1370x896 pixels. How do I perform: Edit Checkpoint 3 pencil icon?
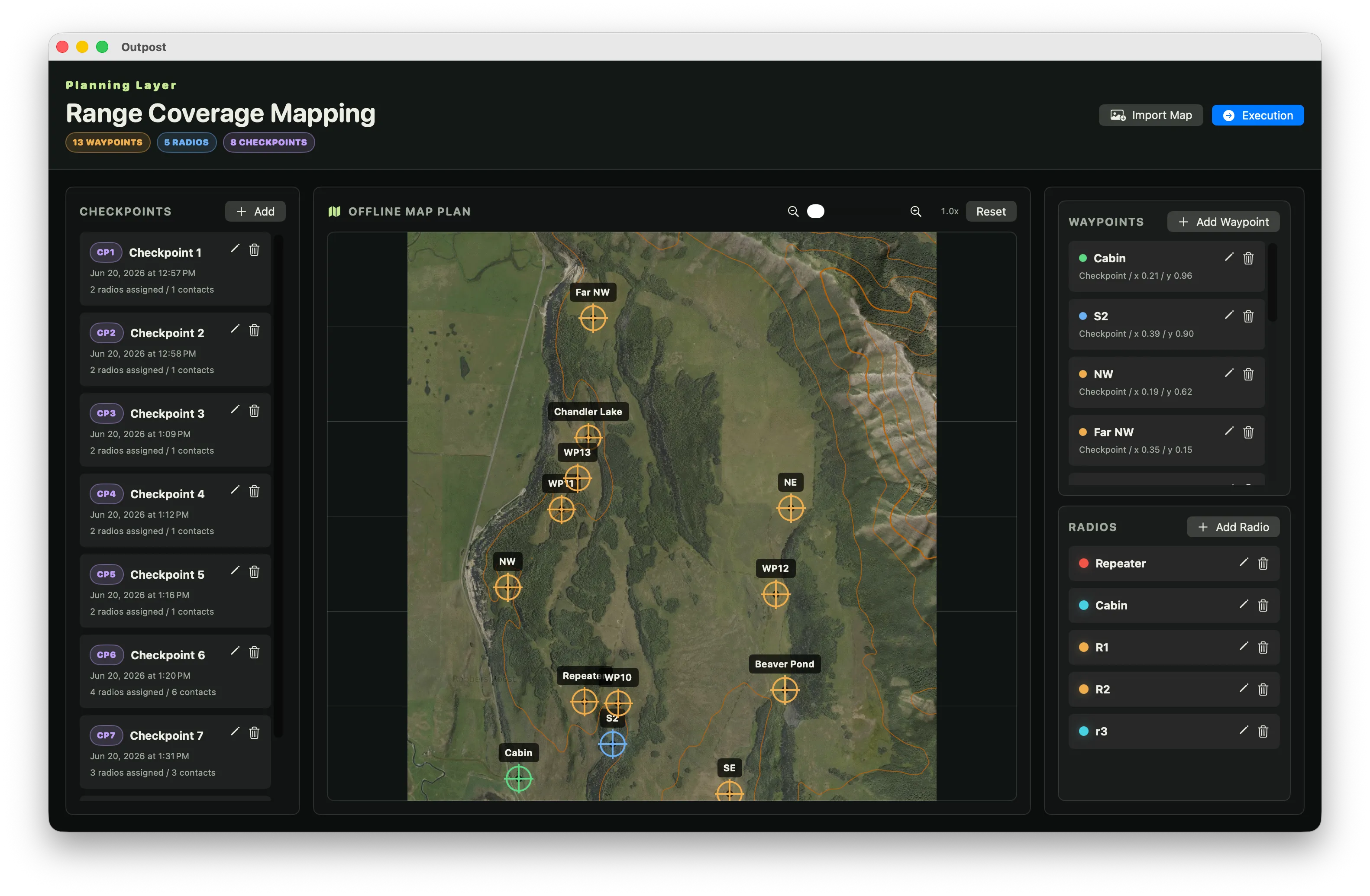(235, 410)
